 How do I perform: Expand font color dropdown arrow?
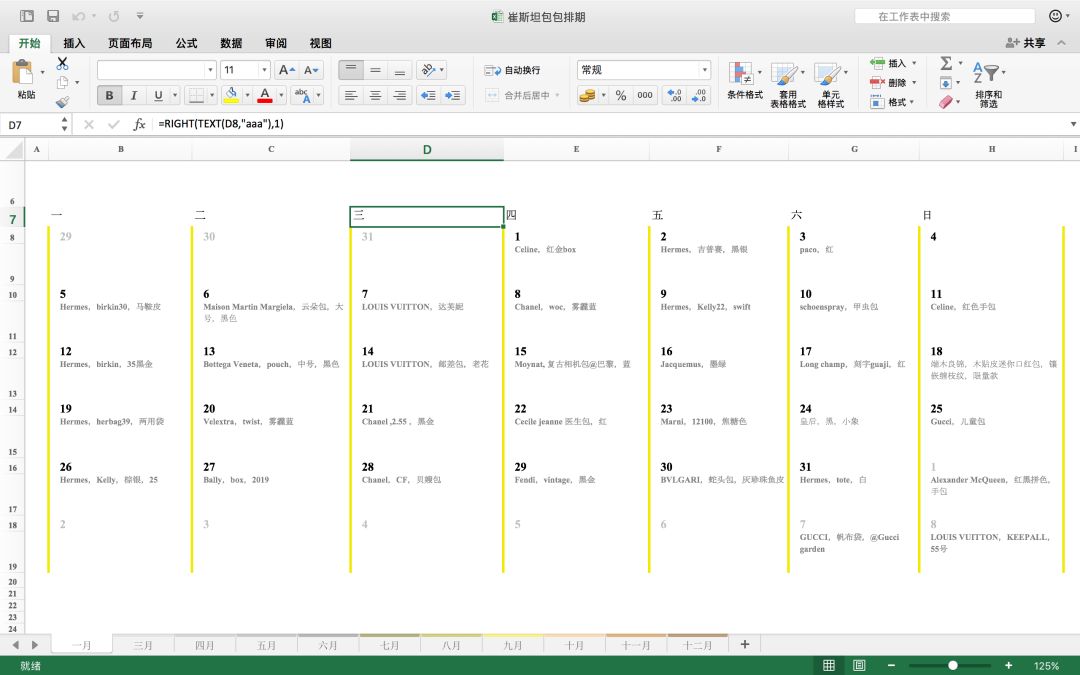[281, 95]
